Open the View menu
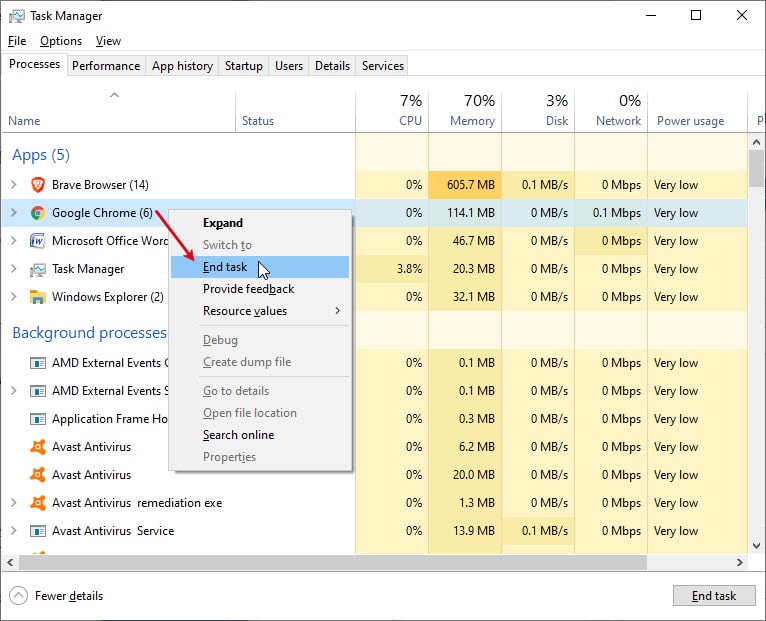This screenshot has width=766, height=621. (x=108, y=41)
